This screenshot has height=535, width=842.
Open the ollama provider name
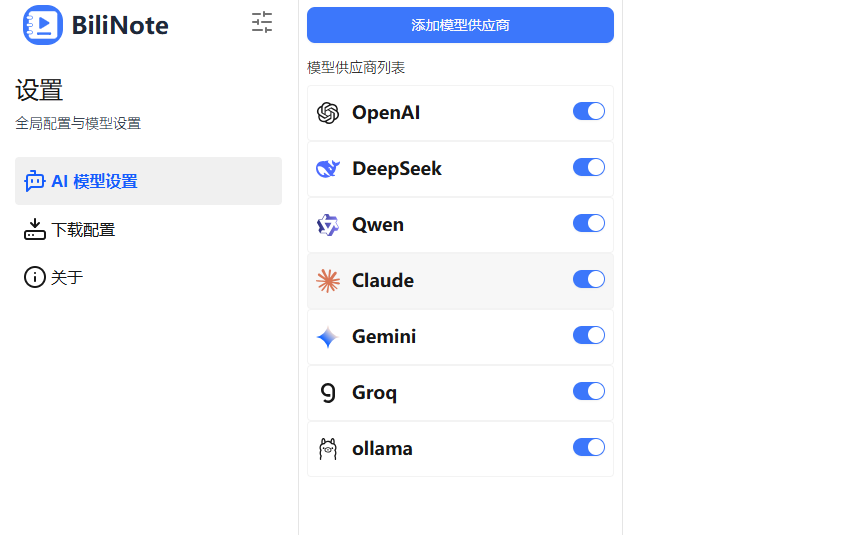(x=382, y=449)
